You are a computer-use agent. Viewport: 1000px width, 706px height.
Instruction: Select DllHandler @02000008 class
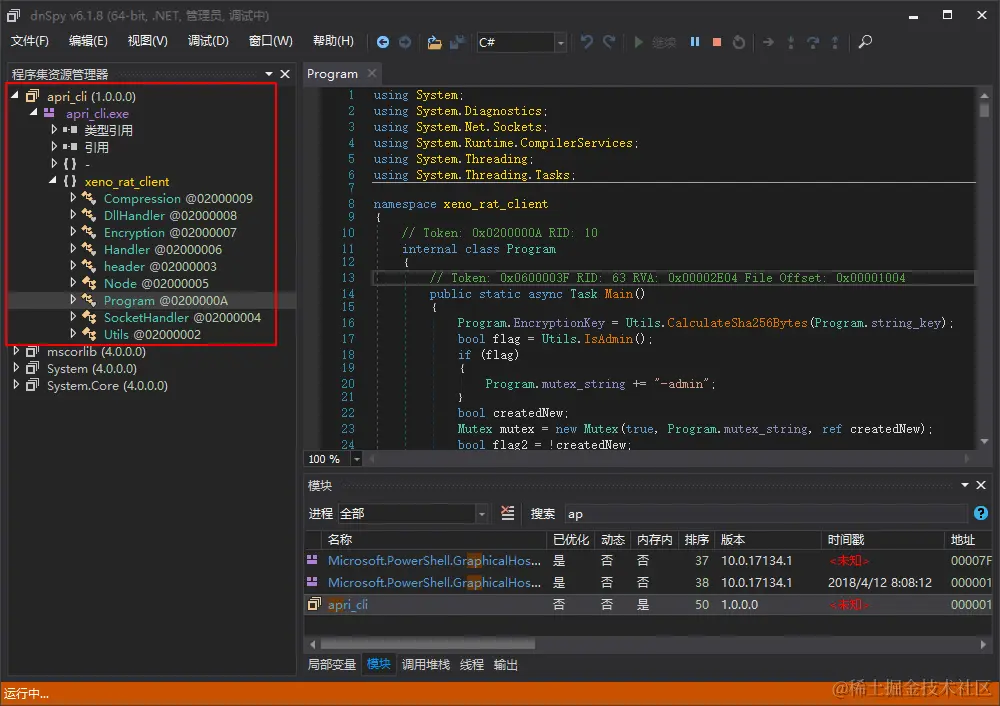170,216
